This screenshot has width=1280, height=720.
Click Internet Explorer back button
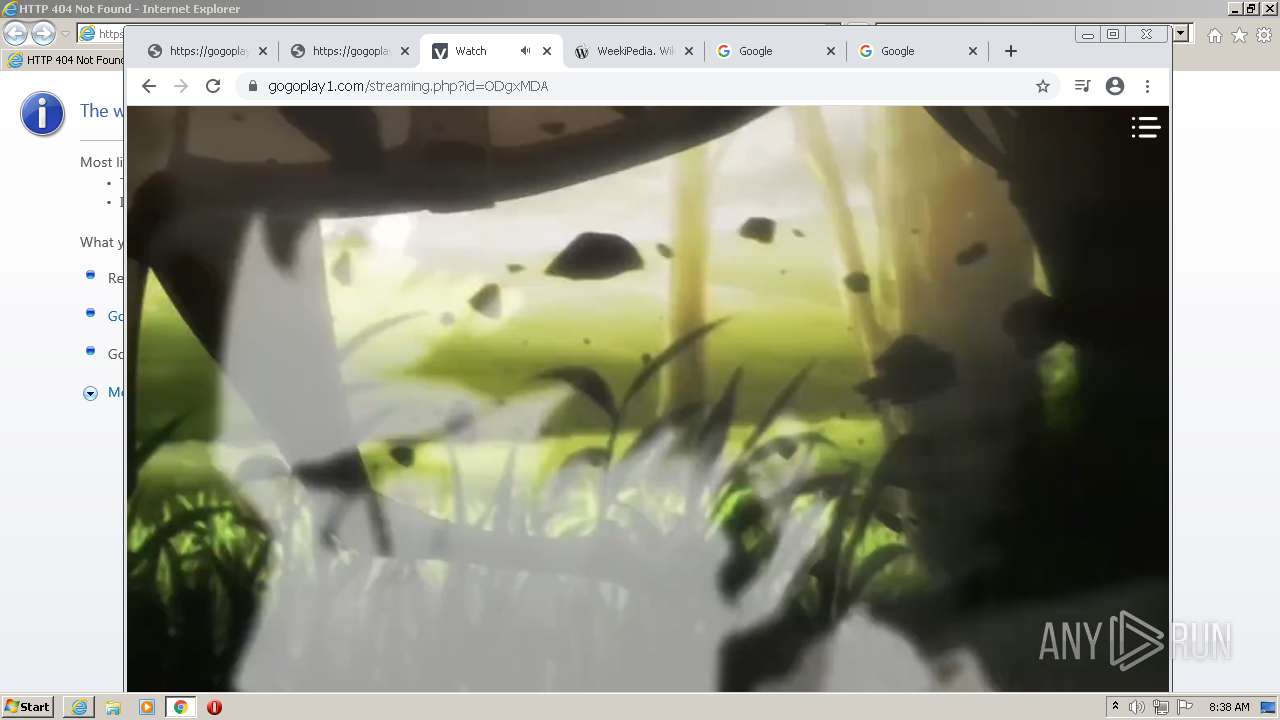tap(16, 34)
